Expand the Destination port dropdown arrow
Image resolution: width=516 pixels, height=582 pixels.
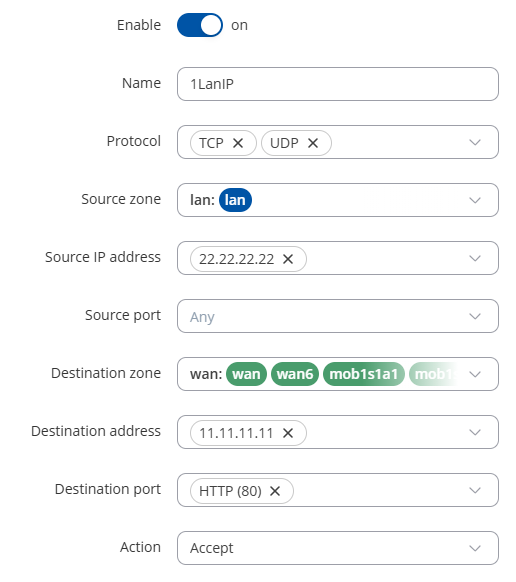coord(475,490)
